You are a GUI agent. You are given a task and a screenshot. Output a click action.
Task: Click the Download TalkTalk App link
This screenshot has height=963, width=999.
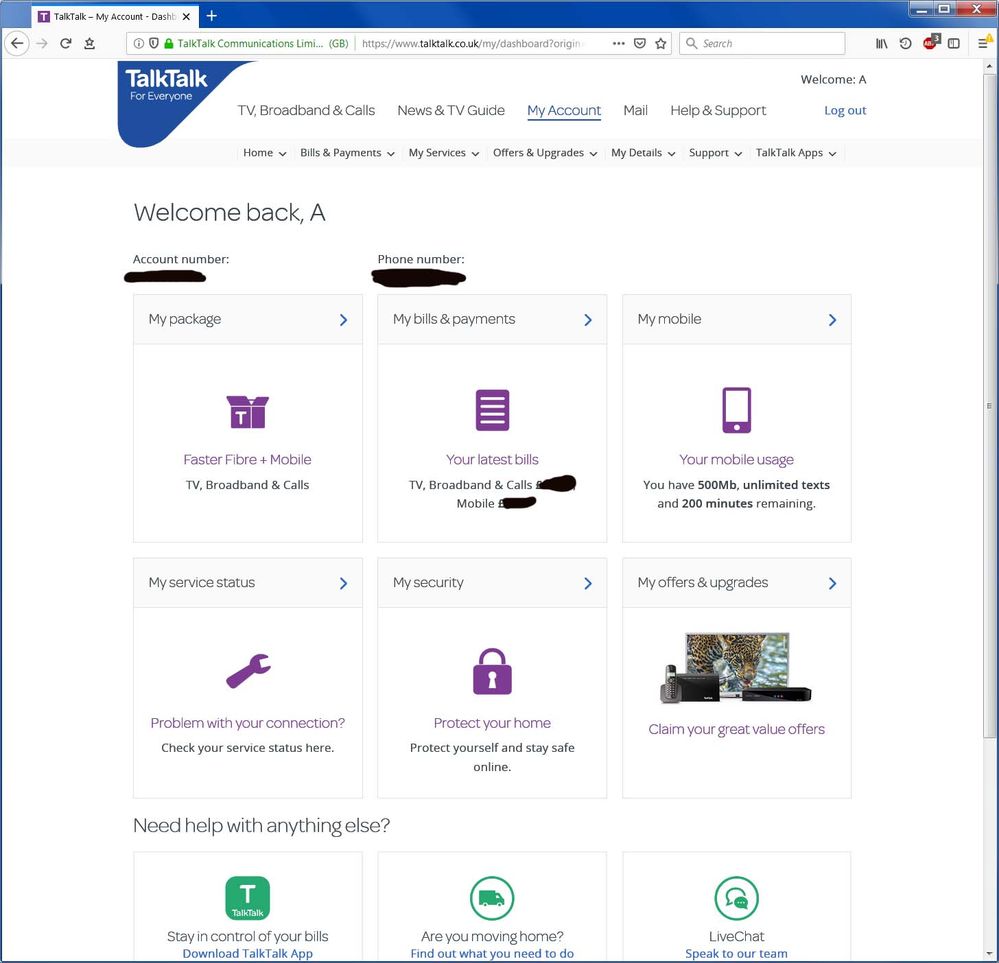point(248,953)
